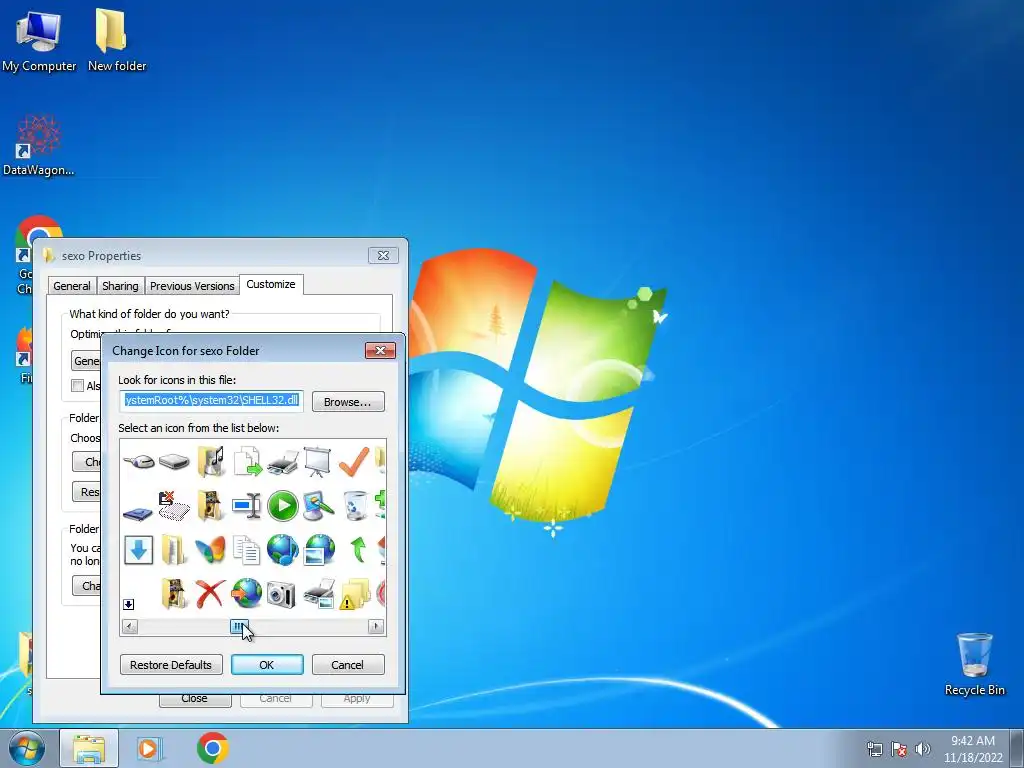Choose the orange checkmark icon

click(354, 461)
